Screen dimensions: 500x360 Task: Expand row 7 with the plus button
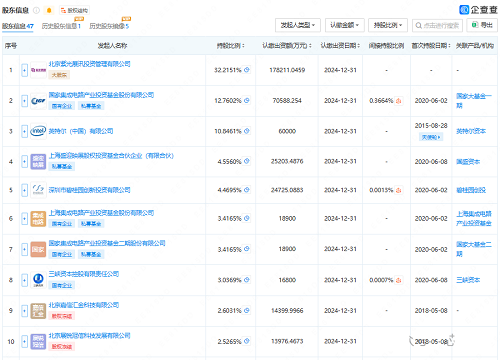coord(24,250)
